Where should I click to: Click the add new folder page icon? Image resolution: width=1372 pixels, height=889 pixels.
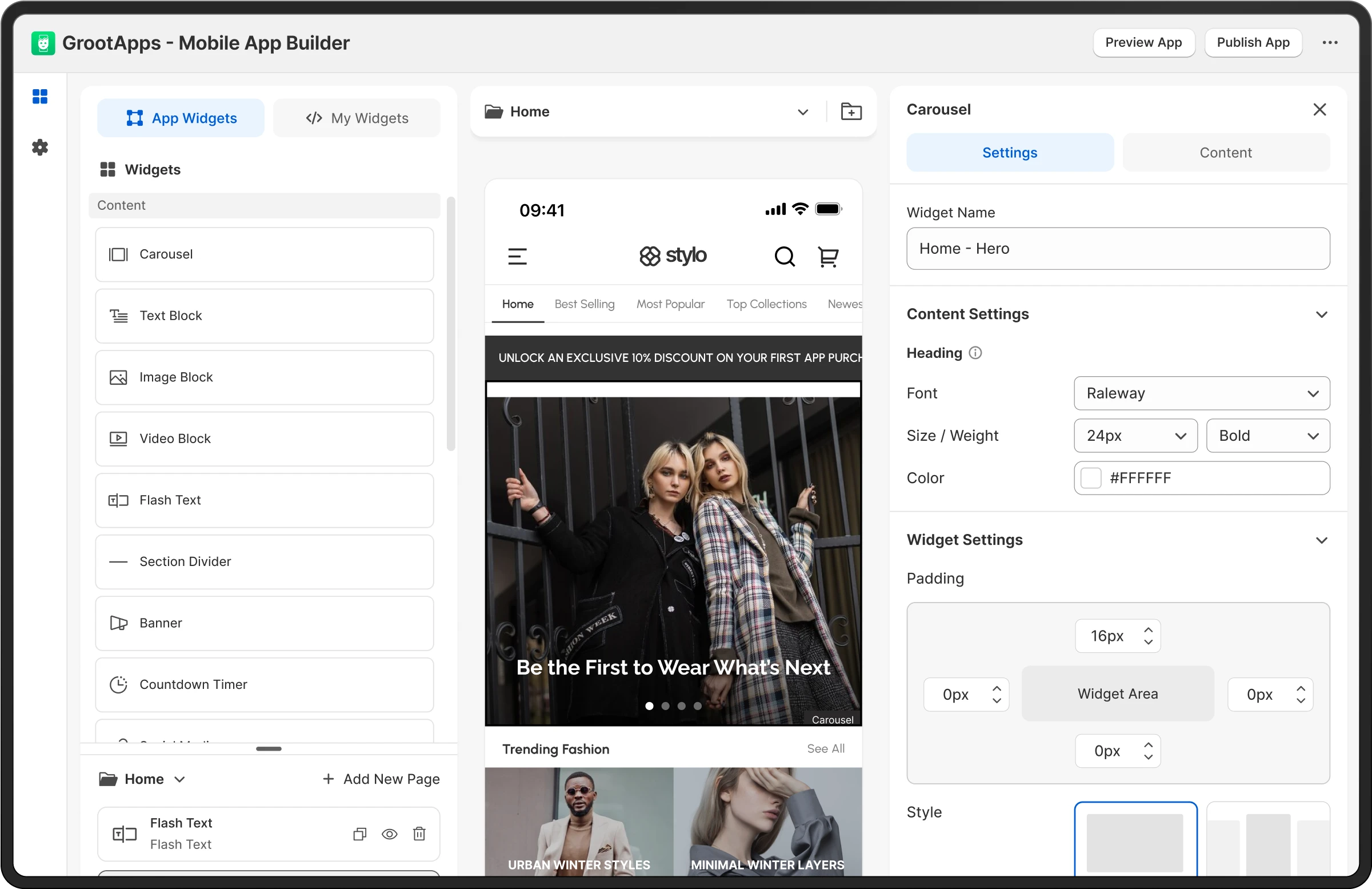[x=851, y=111]
